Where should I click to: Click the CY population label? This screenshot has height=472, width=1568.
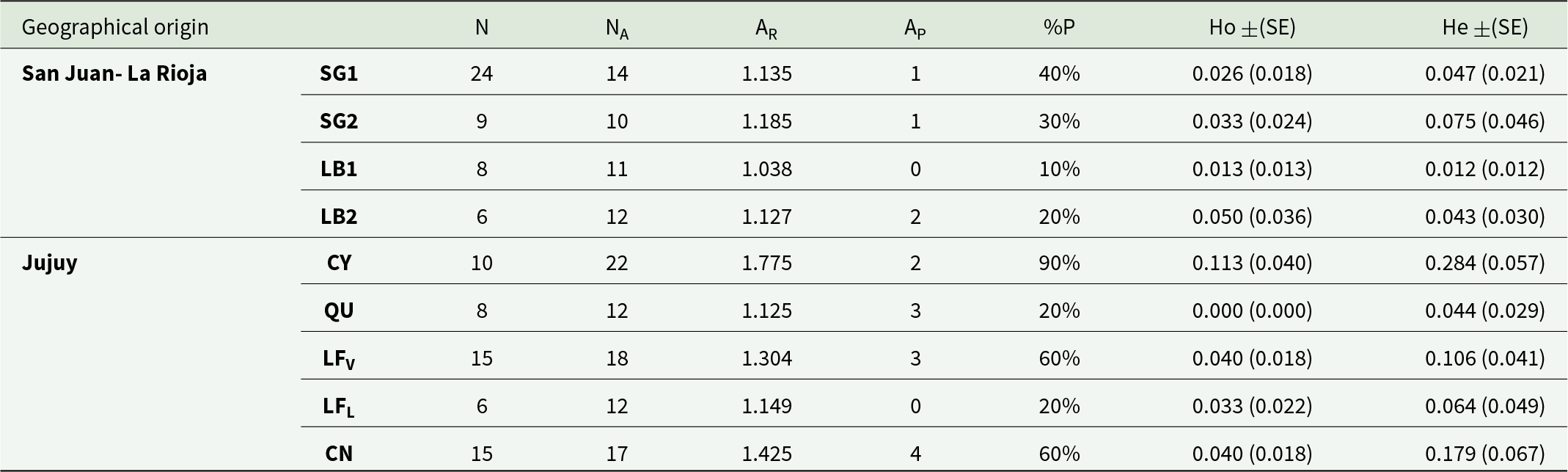click(x=339, y=263)
